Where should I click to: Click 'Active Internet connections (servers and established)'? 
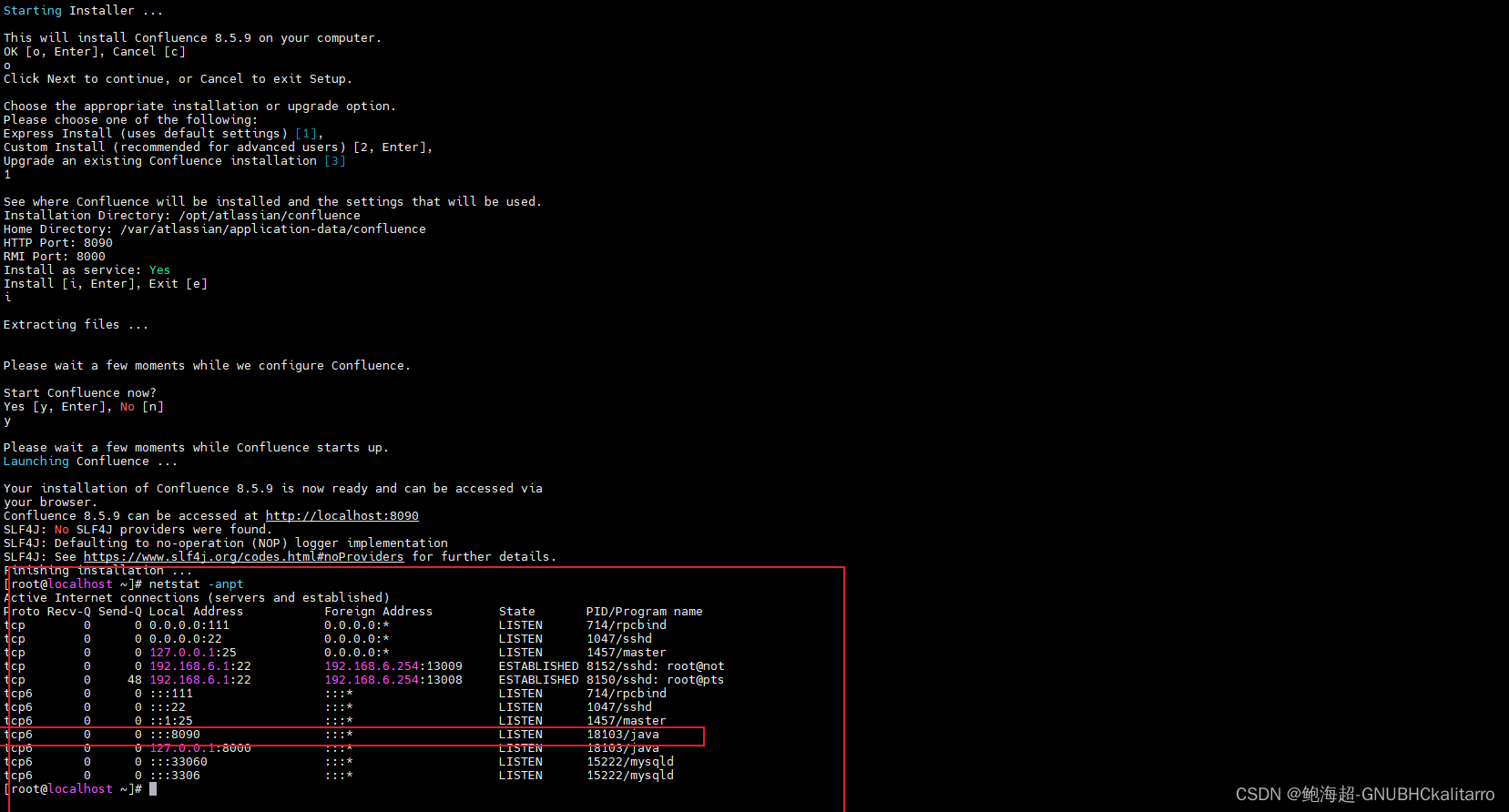click(x=197, y=597)
